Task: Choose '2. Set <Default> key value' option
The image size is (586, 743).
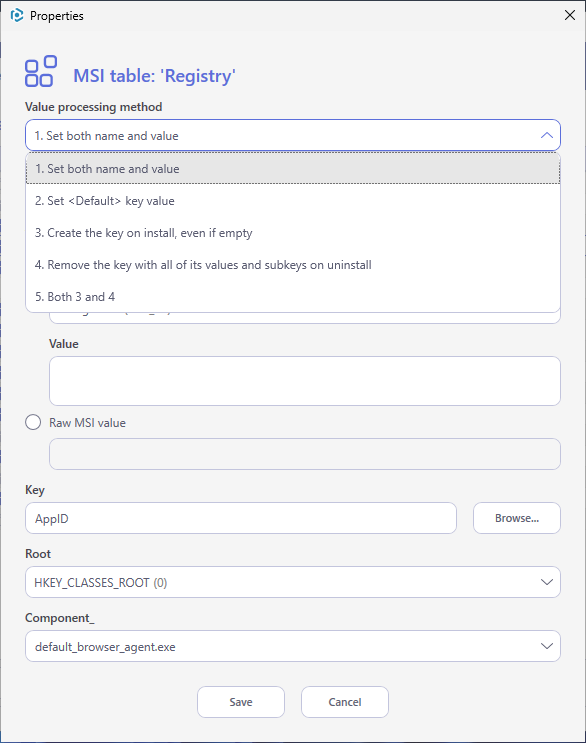Action: 293,201
